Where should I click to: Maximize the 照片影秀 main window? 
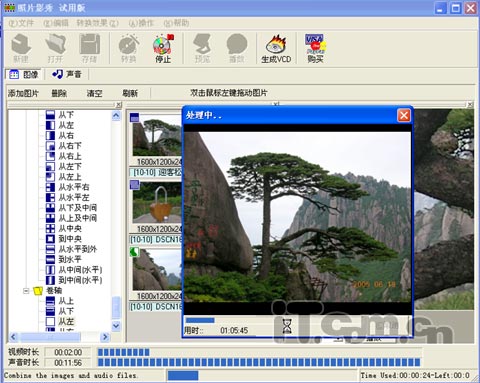[x=456, y=8]
